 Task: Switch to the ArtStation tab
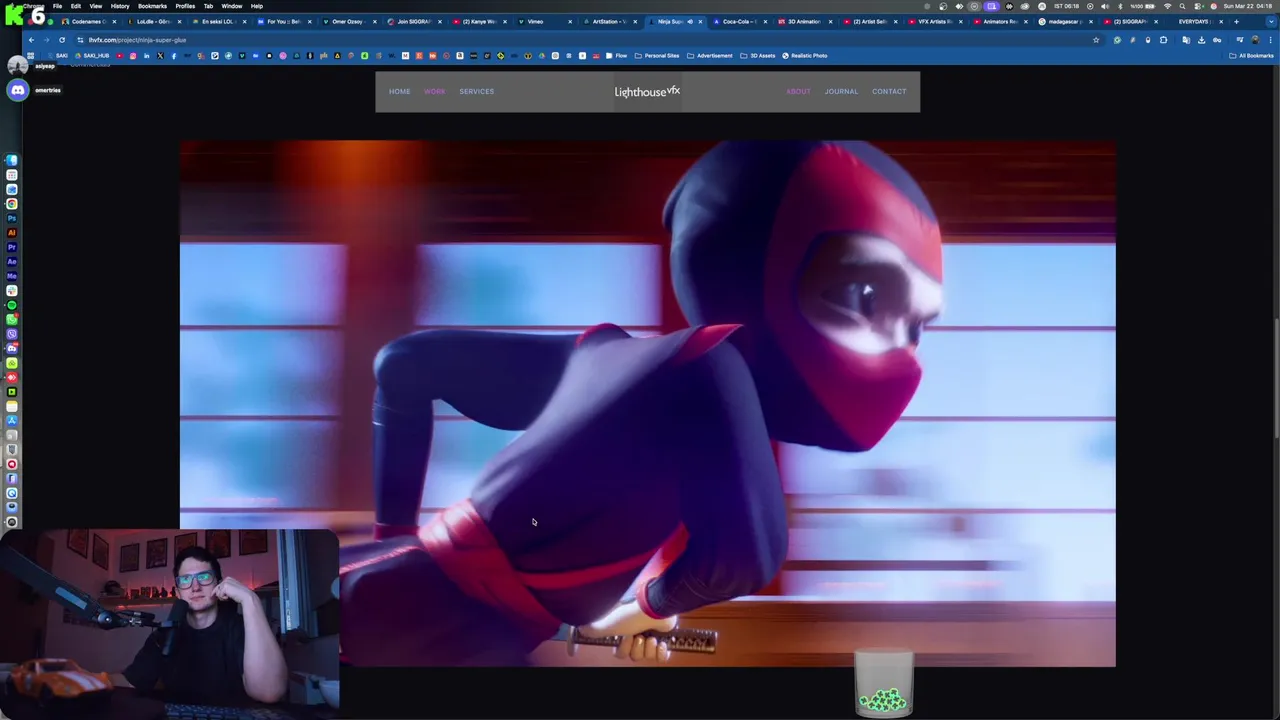(x=608, y=22)
